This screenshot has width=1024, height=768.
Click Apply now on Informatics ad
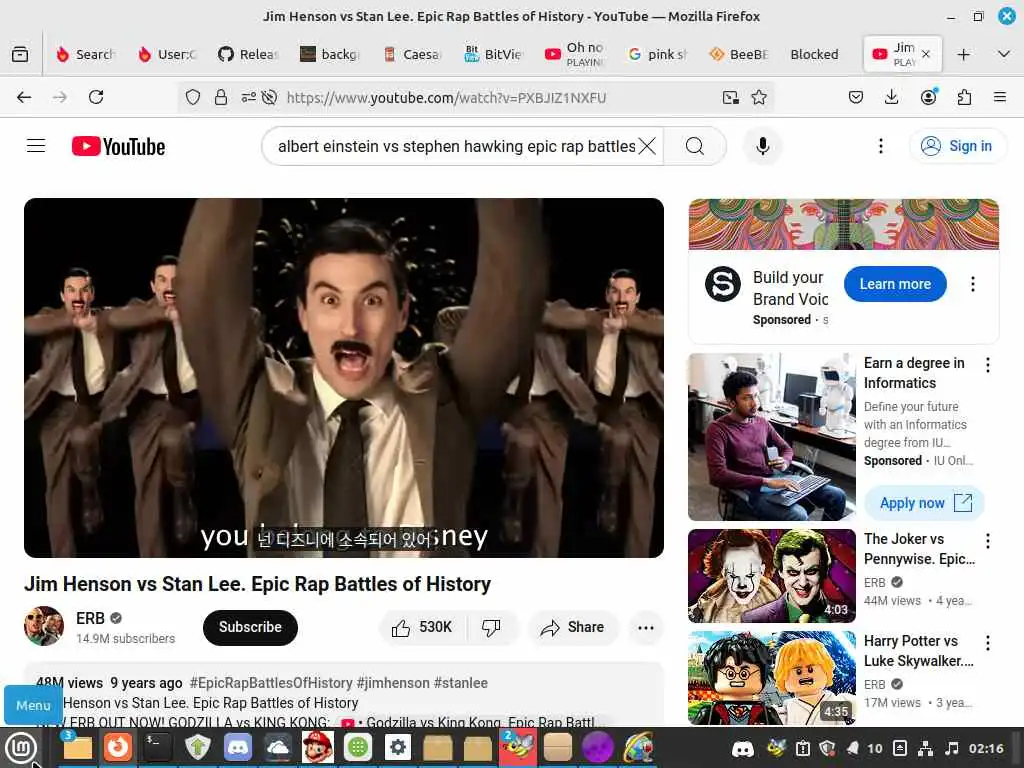point(924,503)
